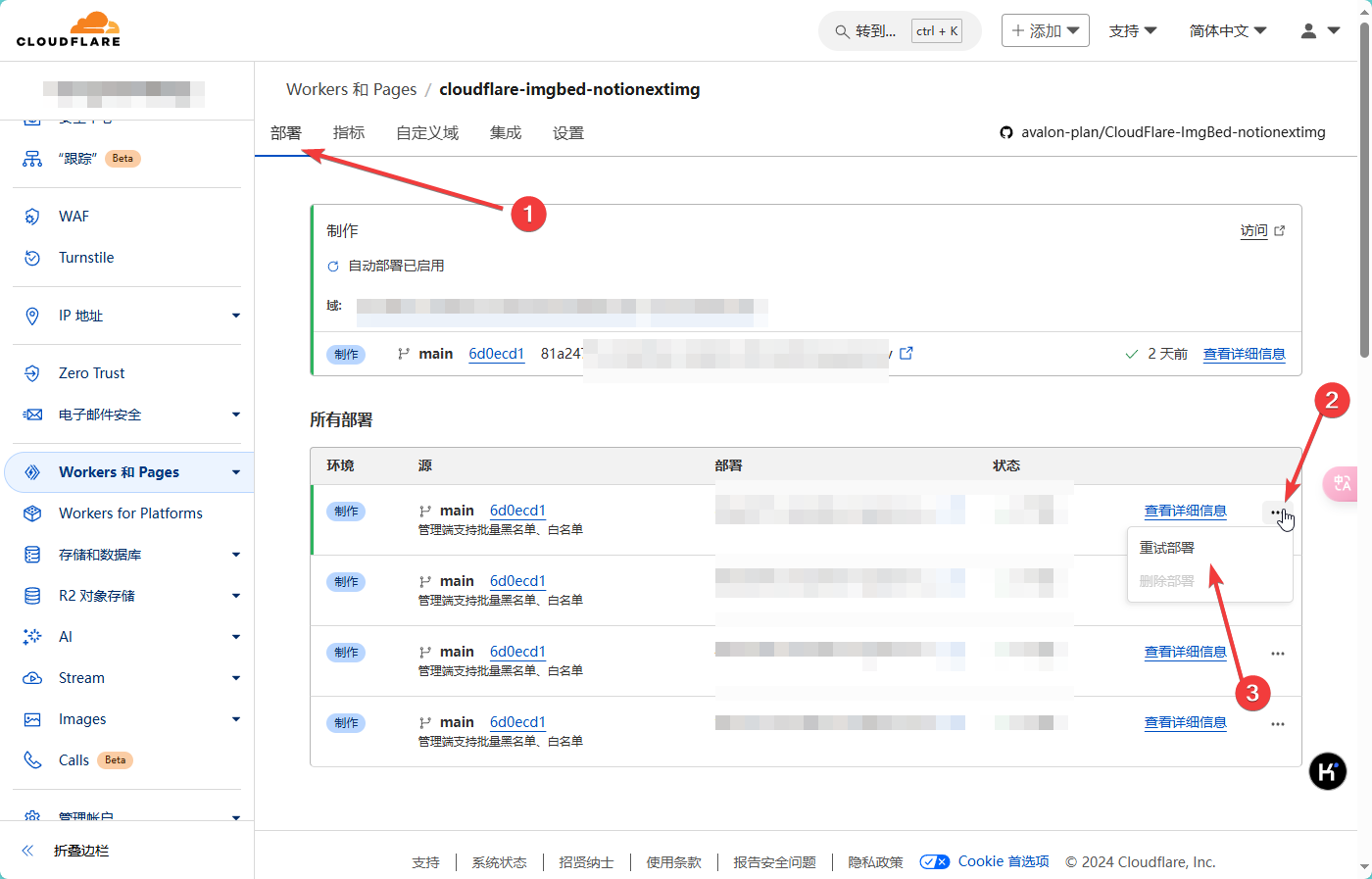The width and height of the screenshot is (1372, 879).
Task: Open the three-dot menu of the third deployment row
Action: click(1278, 654)
